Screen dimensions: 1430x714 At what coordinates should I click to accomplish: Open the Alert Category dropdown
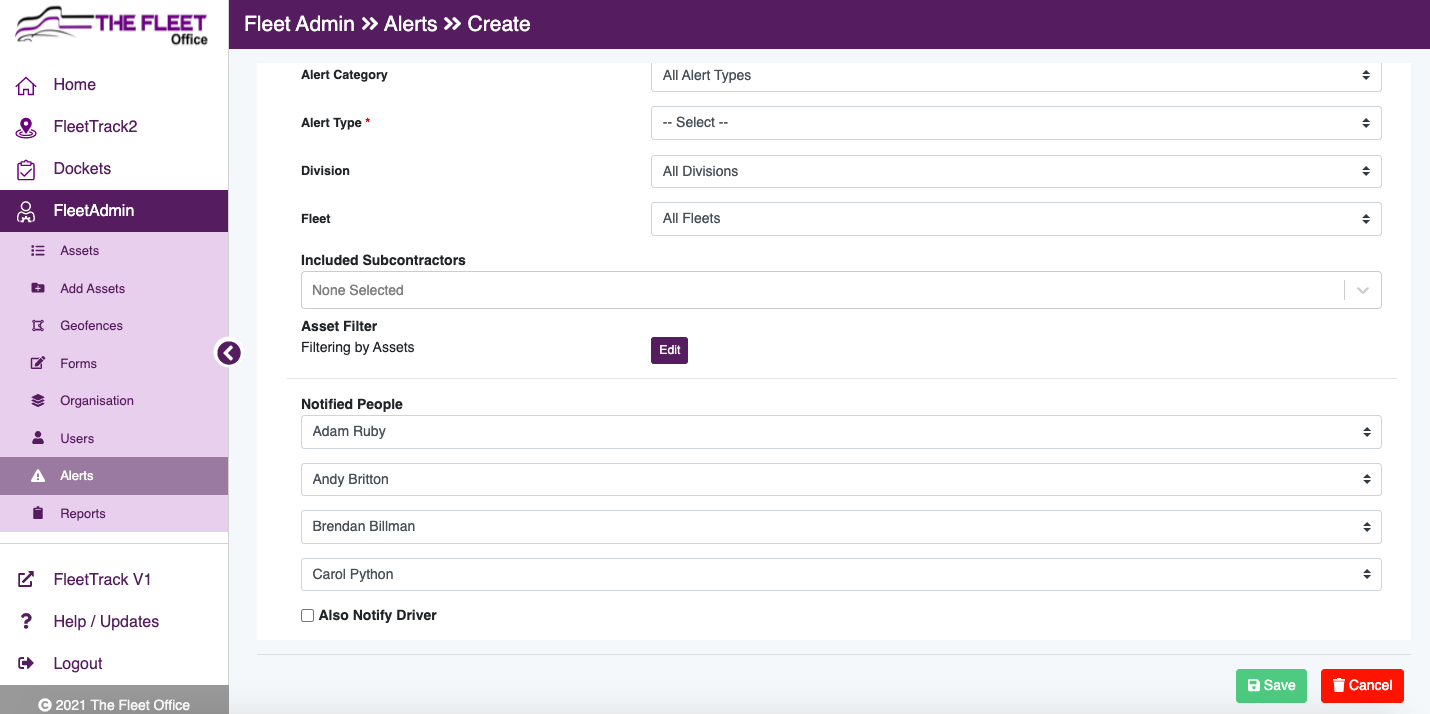point(1015,75)
